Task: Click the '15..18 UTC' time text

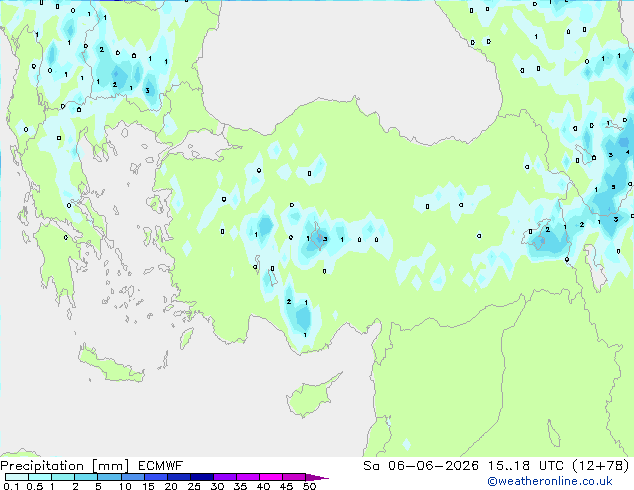Action: click(x=526, y=466)
